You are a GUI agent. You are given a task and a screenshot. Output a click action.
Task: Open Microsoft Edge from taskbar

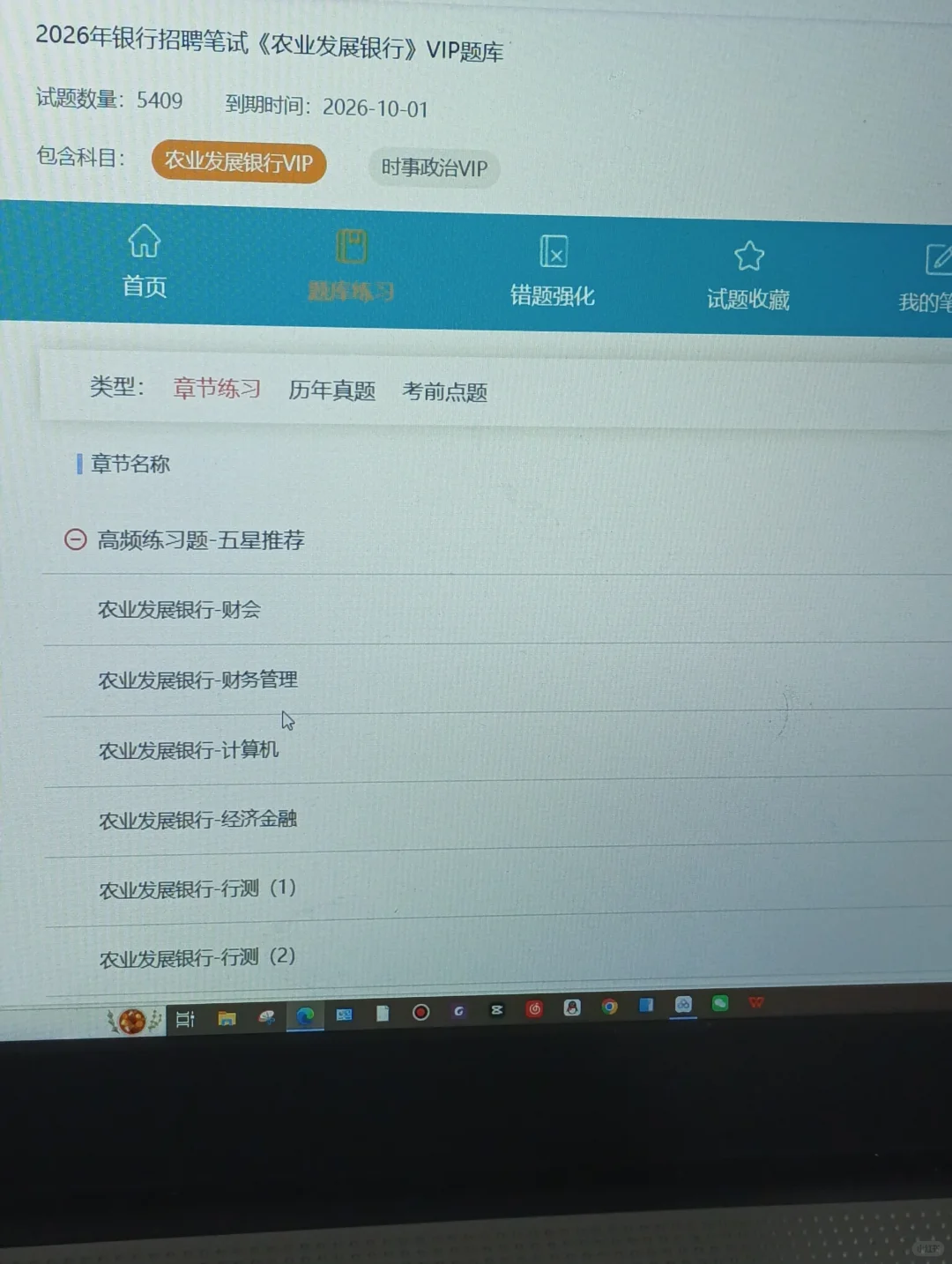305,1016
